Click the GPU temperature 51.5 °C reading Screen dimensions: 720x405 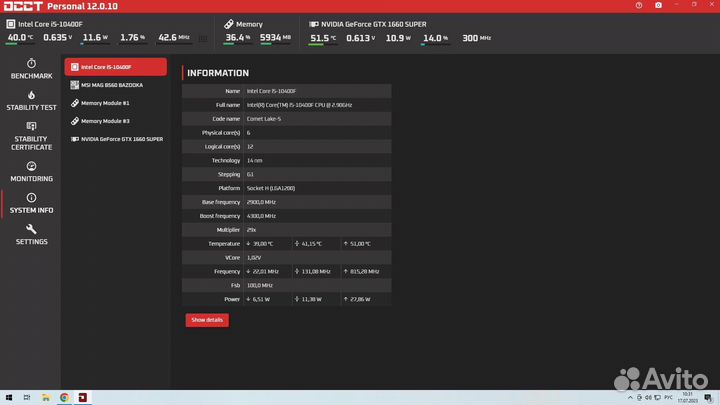click(323, 38)
